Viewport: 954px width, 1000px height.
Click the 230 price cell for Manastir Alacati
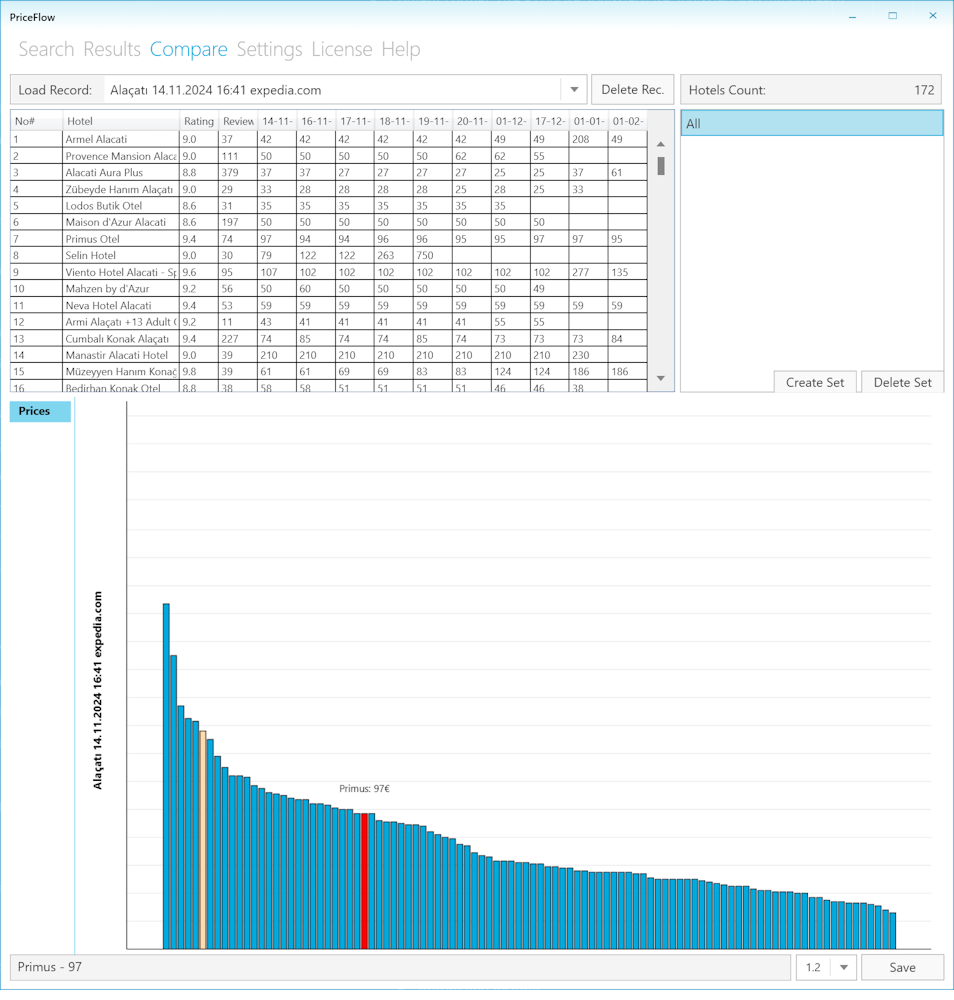coord(588,355)
